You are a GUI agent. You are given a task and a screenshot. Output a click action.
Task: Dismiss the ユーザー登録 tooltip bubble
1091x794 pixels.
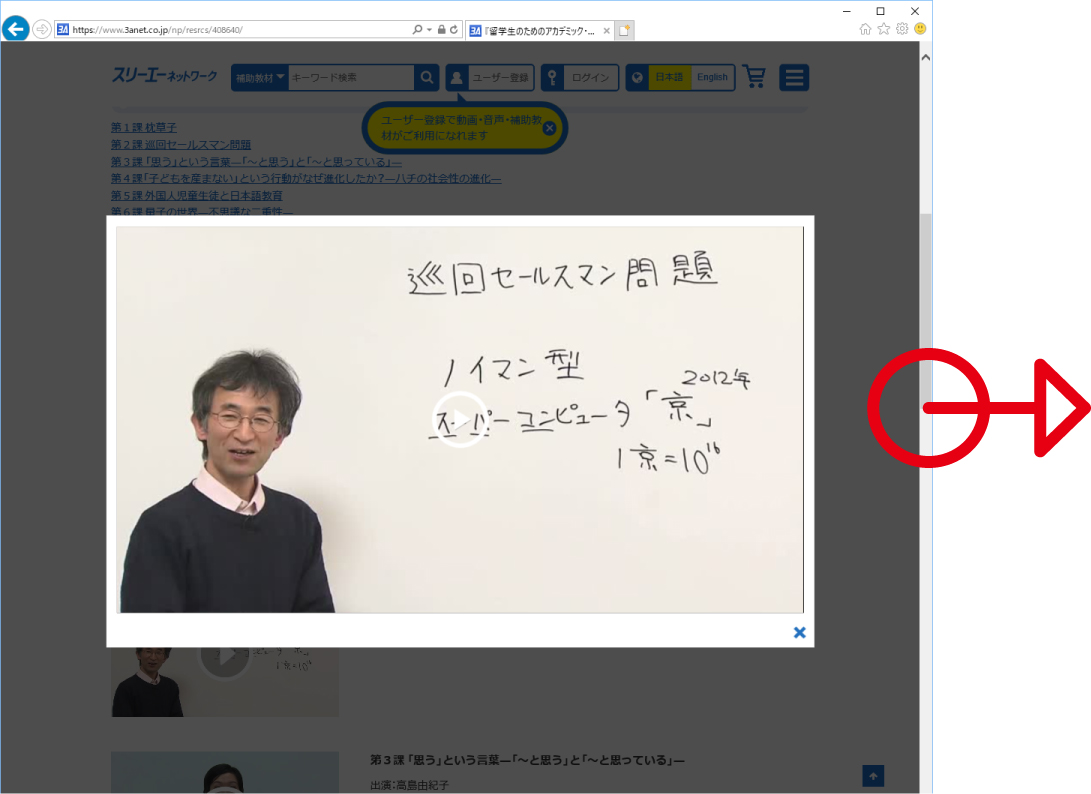550,128
